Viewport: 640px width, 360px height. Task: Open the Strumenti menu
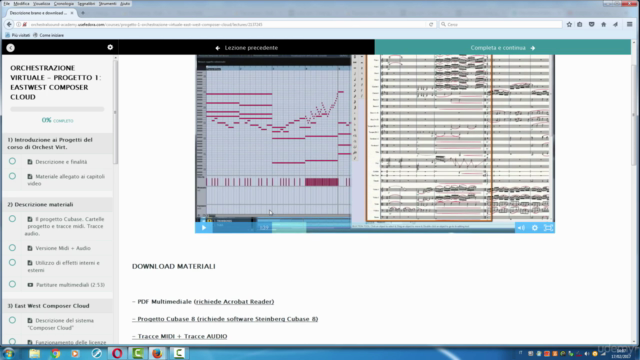tap(107, 4)
